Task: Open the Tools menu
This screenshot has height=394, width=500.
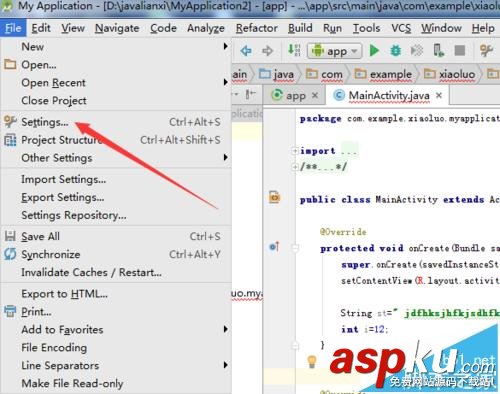Action: 366,28
